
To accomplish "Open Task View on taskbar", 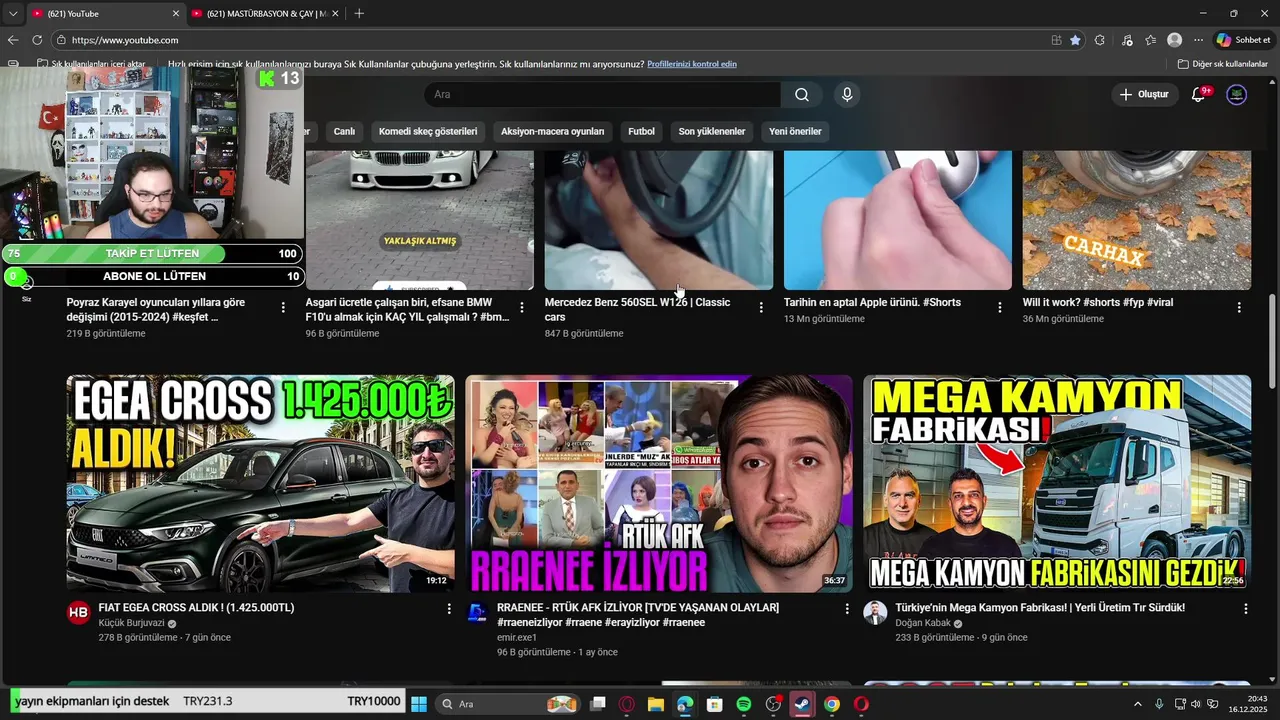I will (598, 704).
